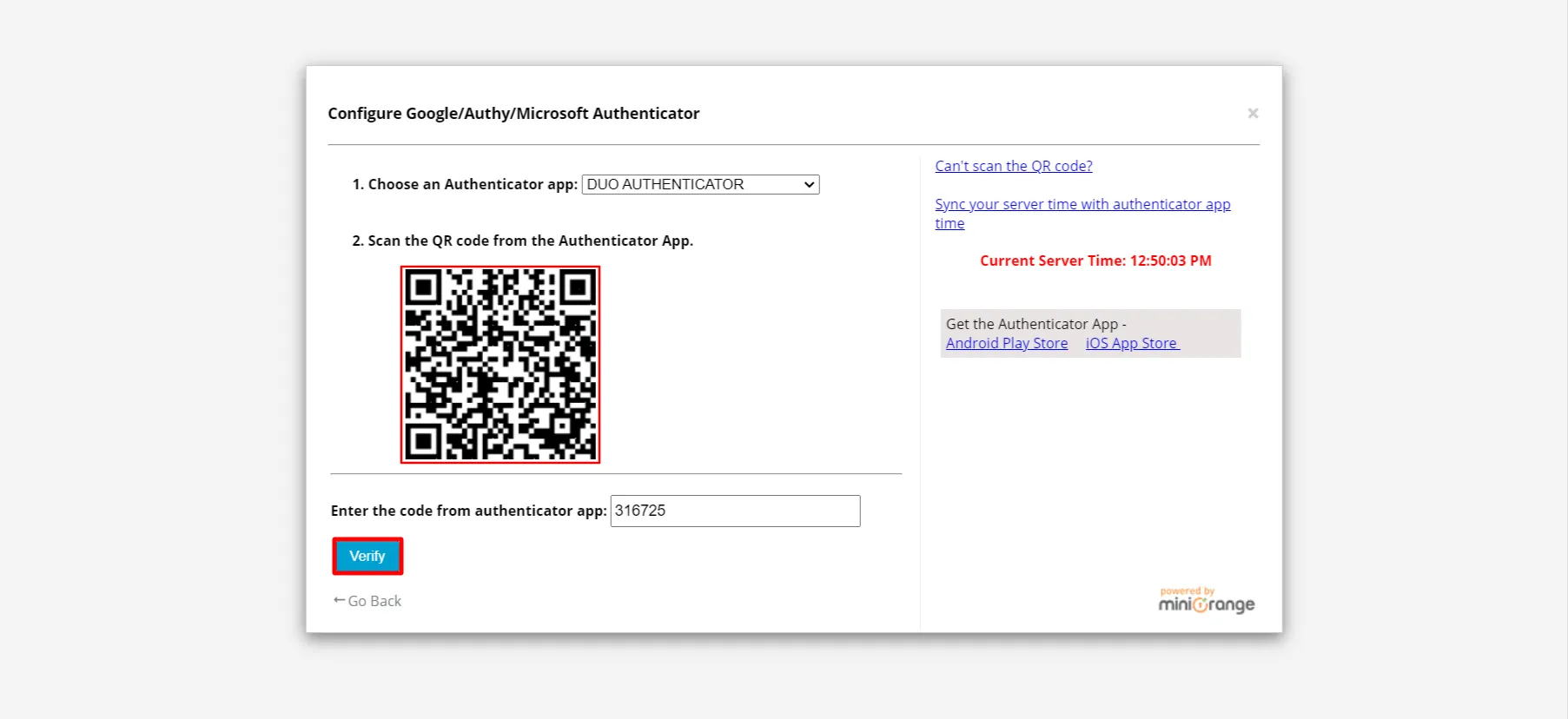Click the miniOrange logo
The image size is (1568, 719).
coord(1207,601)
